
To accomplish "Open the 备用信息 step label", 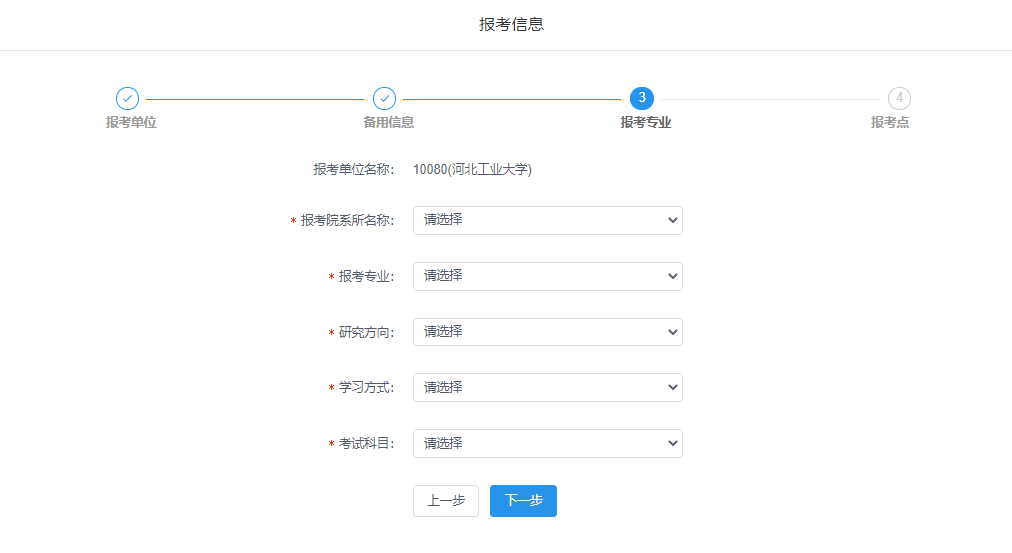I will coord(388,122).
